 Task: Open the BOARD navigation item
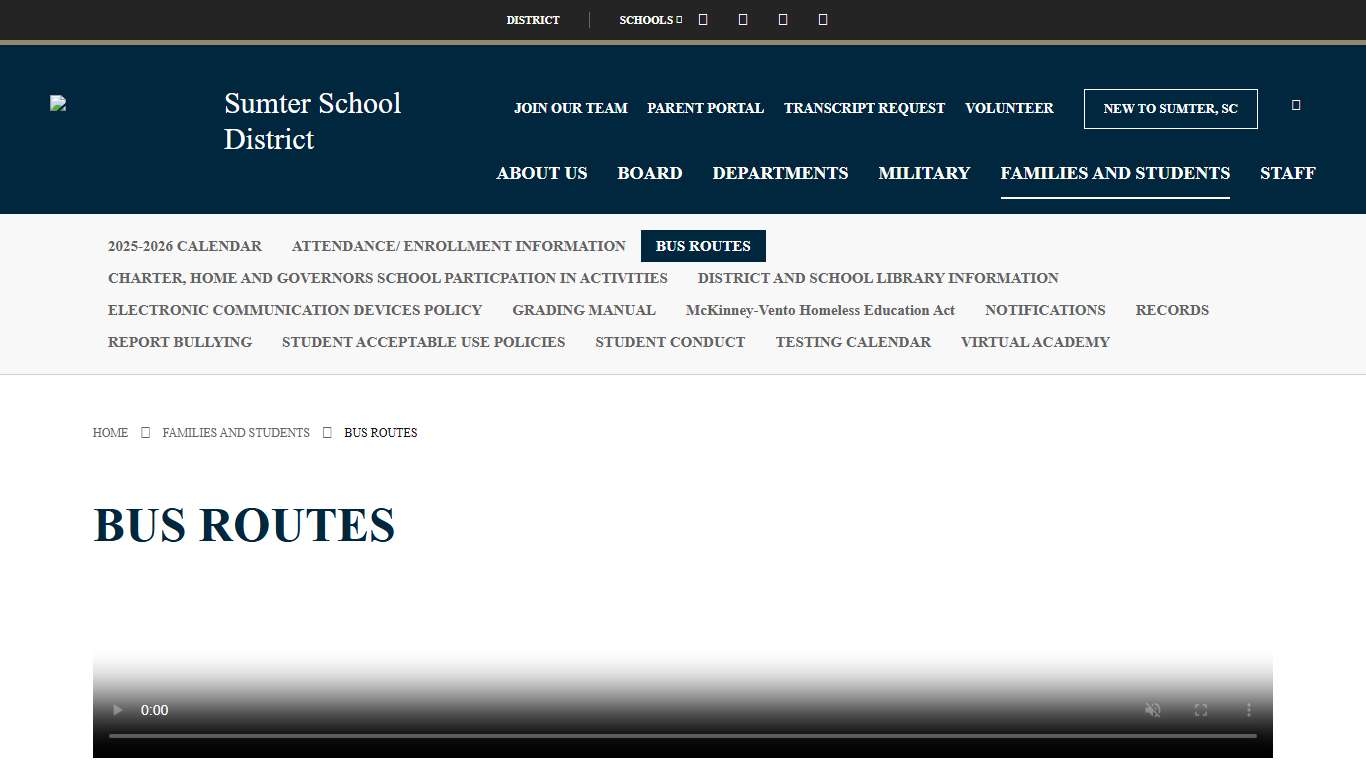point(649,173)
